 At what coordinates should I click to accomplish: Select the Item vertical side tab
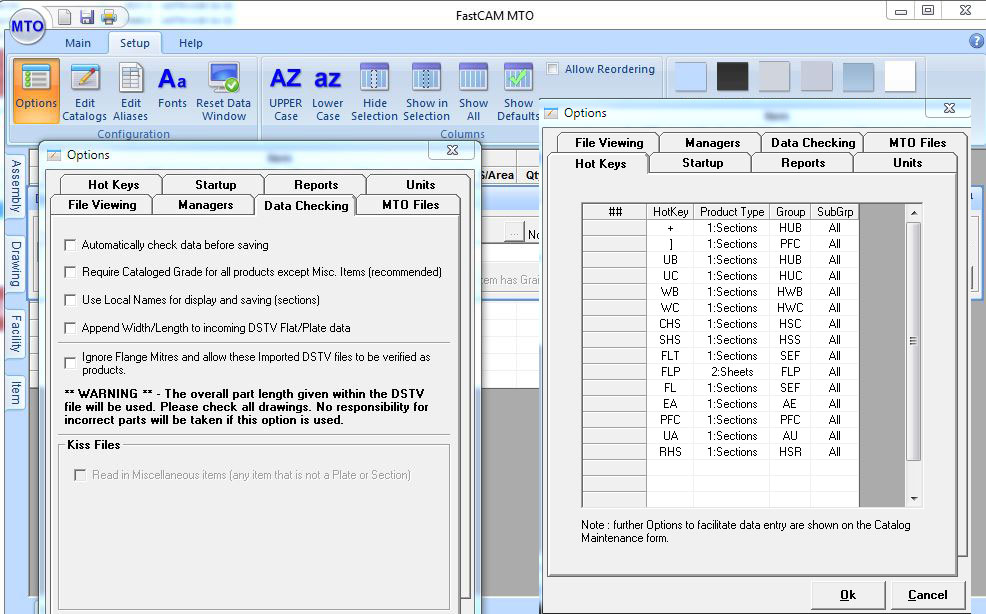16,392
